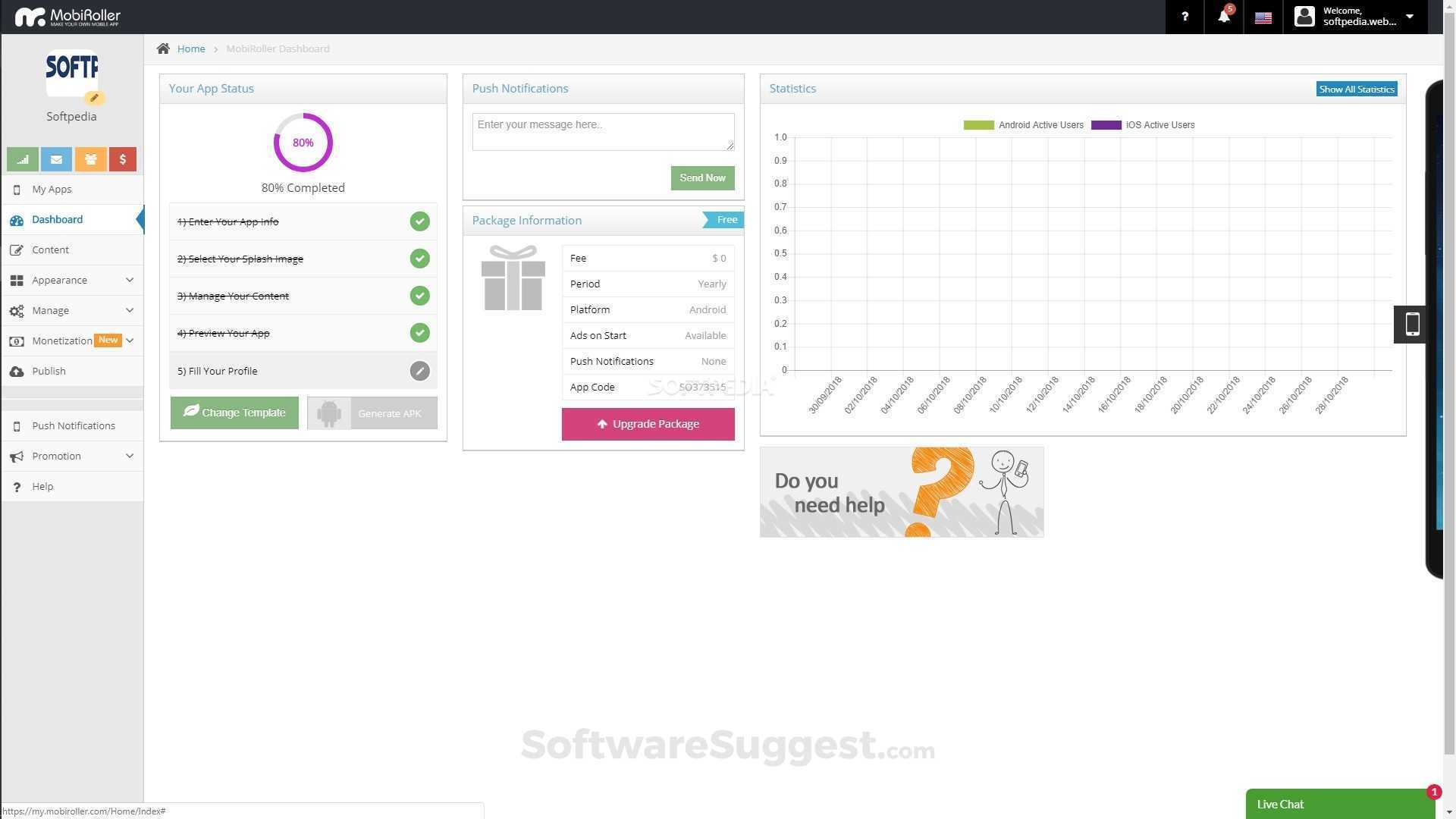This screenshot has width=1456, height=819.
Task: Select the blue envelope messaging icon
Action: pos(56,159)
